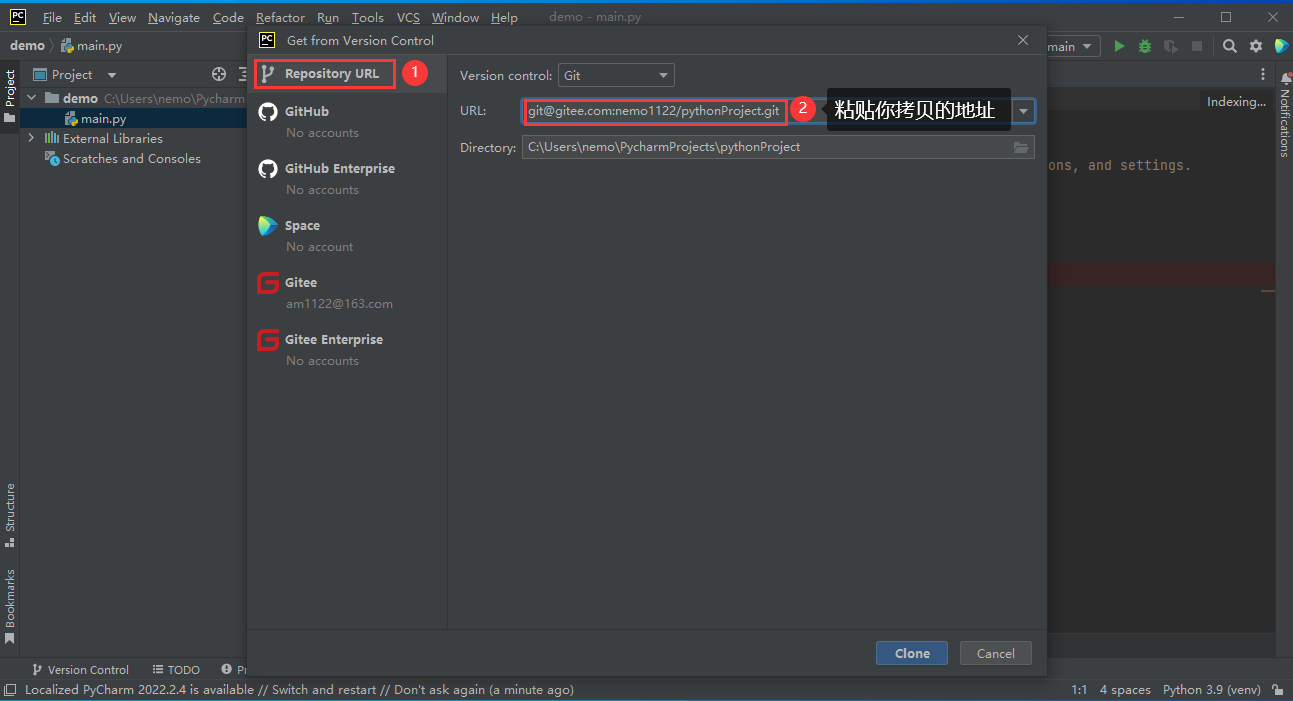
Task: Open the editor options kebab menu
Action: click(1262, 74)
